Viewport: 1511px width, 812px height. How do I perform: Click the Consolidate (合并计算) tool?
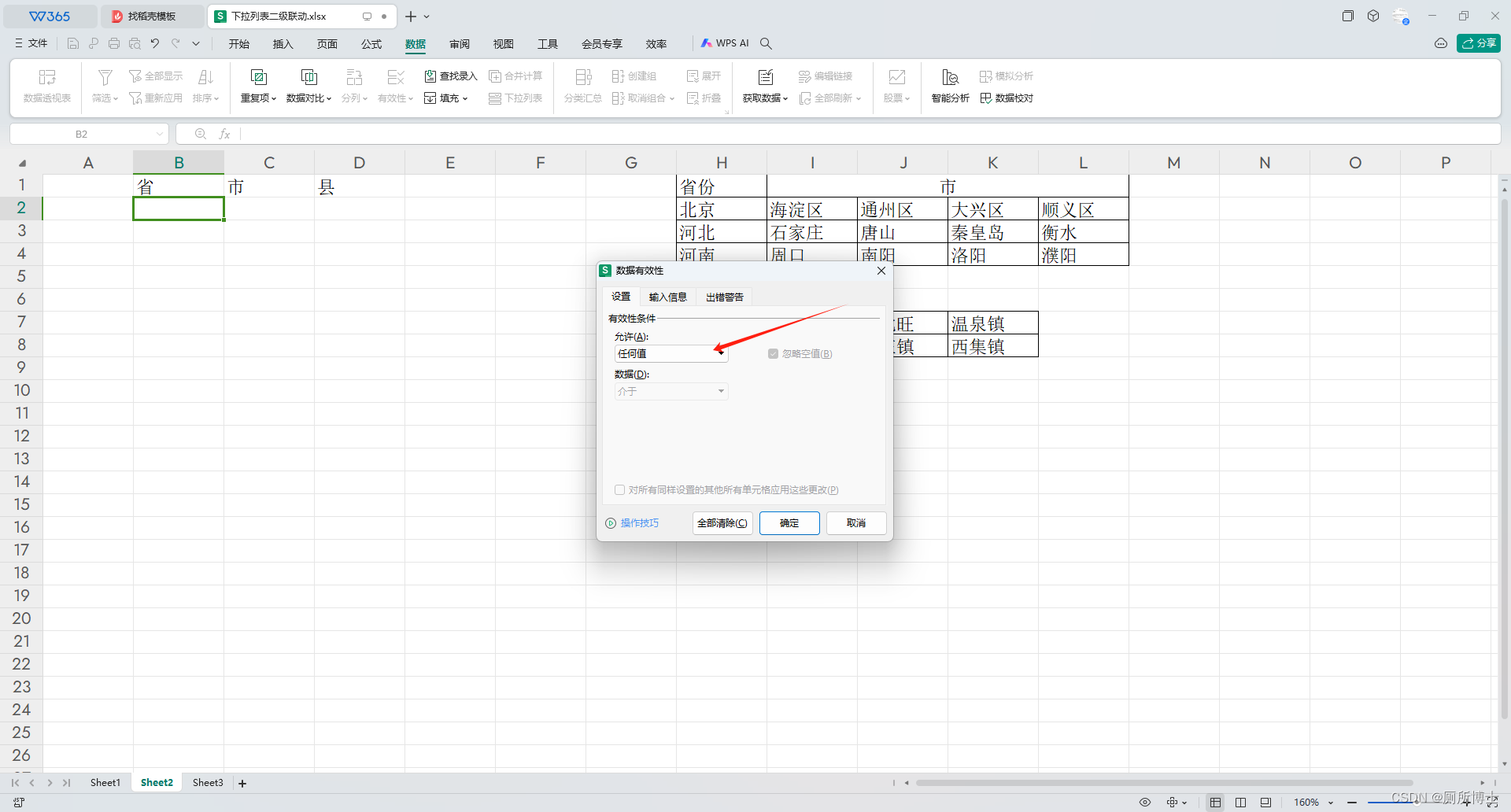tap(515, 76)
